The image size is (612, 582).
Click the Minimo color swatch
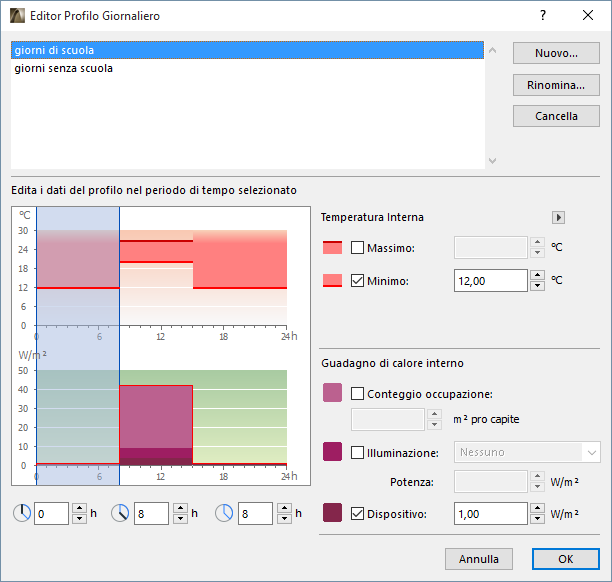coord(333,281)
